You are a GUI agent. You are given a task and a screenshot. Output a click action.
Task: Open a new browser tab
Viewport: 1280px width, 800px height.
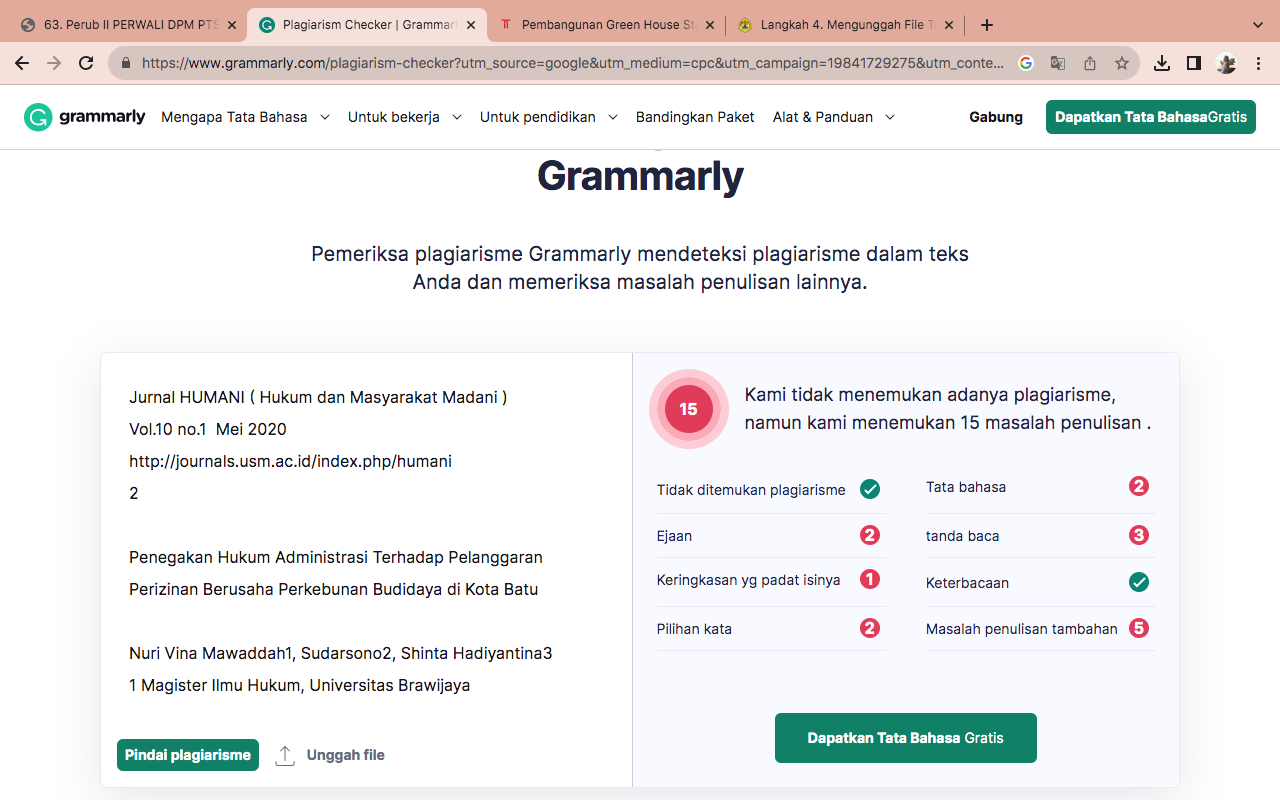[987, 25]
